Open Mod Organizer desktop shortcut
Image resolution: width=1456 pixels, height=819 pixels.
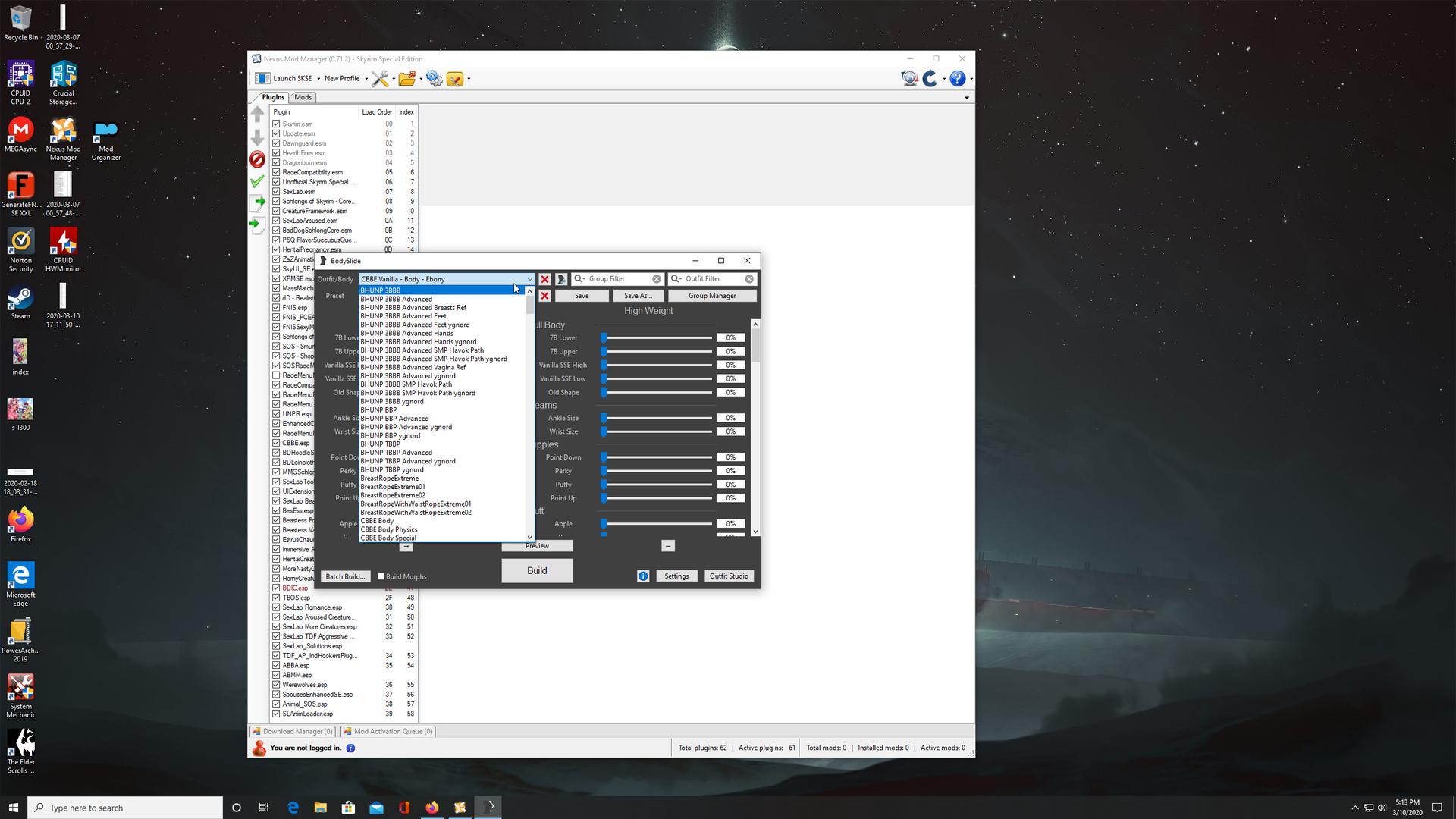tap(106, 140)
